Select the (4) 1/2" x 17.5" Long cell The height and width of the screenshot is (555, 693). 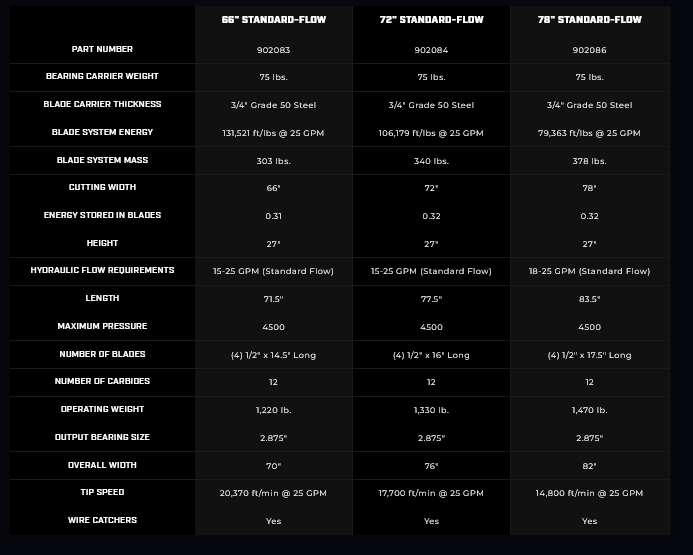(589, 355)
